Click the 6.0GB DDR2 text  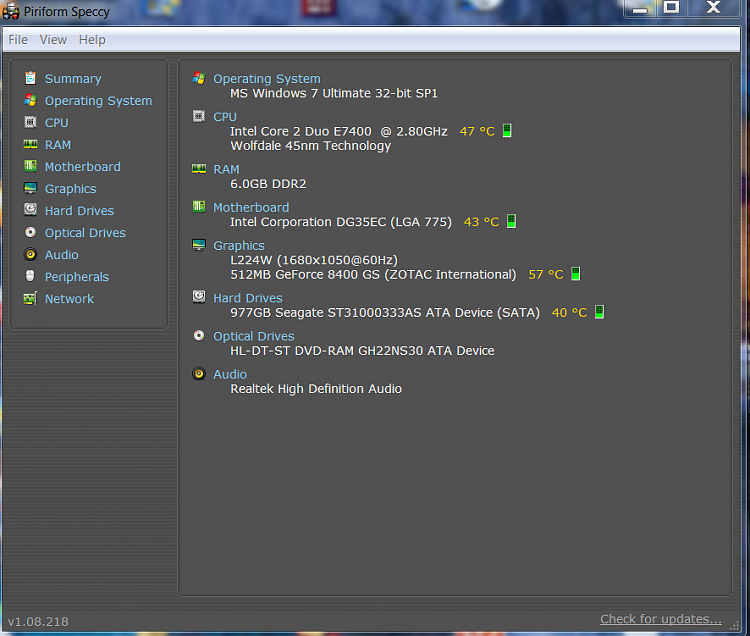(268, 184)
